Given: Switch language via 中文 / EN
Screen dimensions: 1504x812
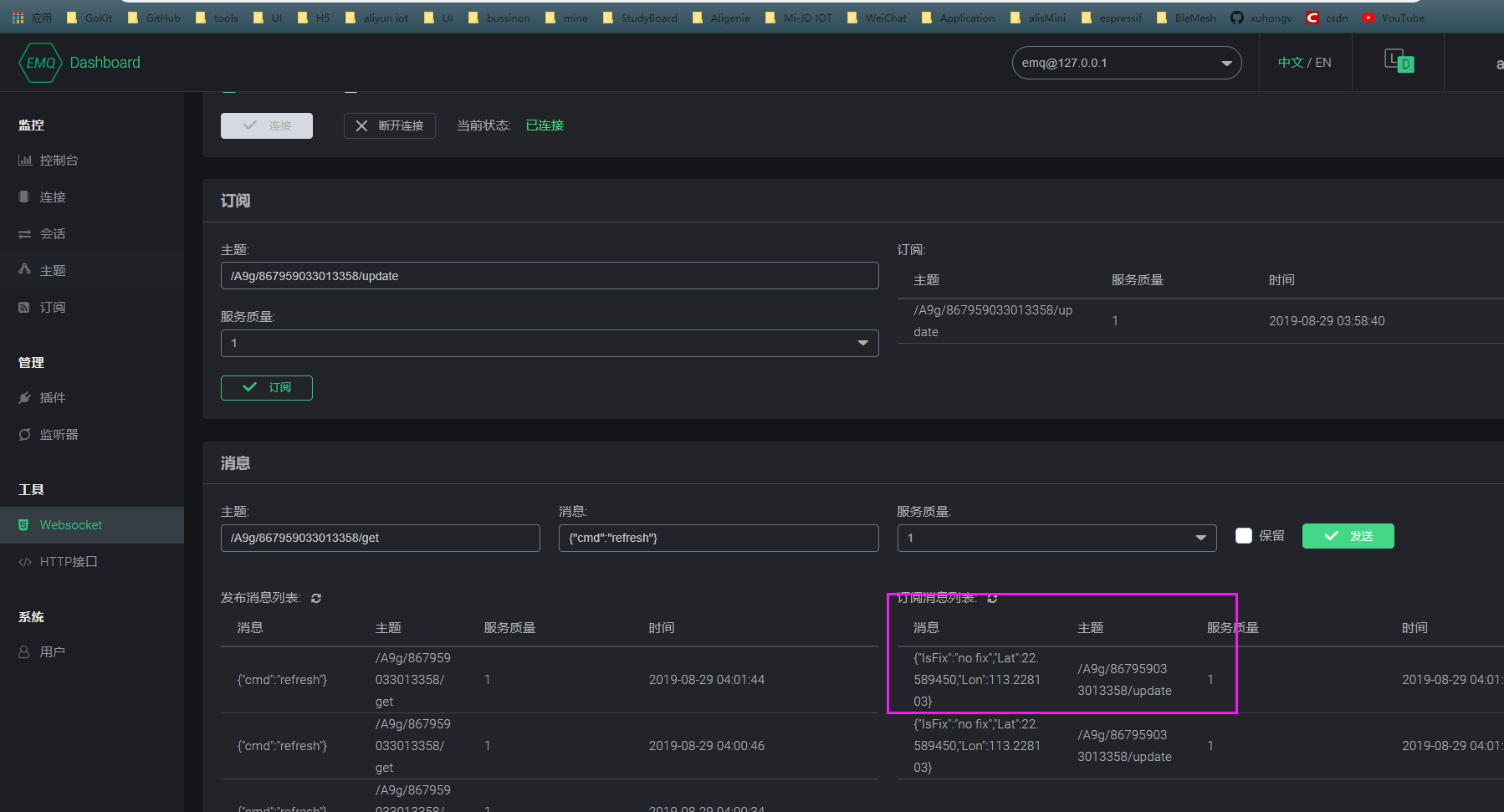Looking at the screenshot, I should pos(1304,63).
